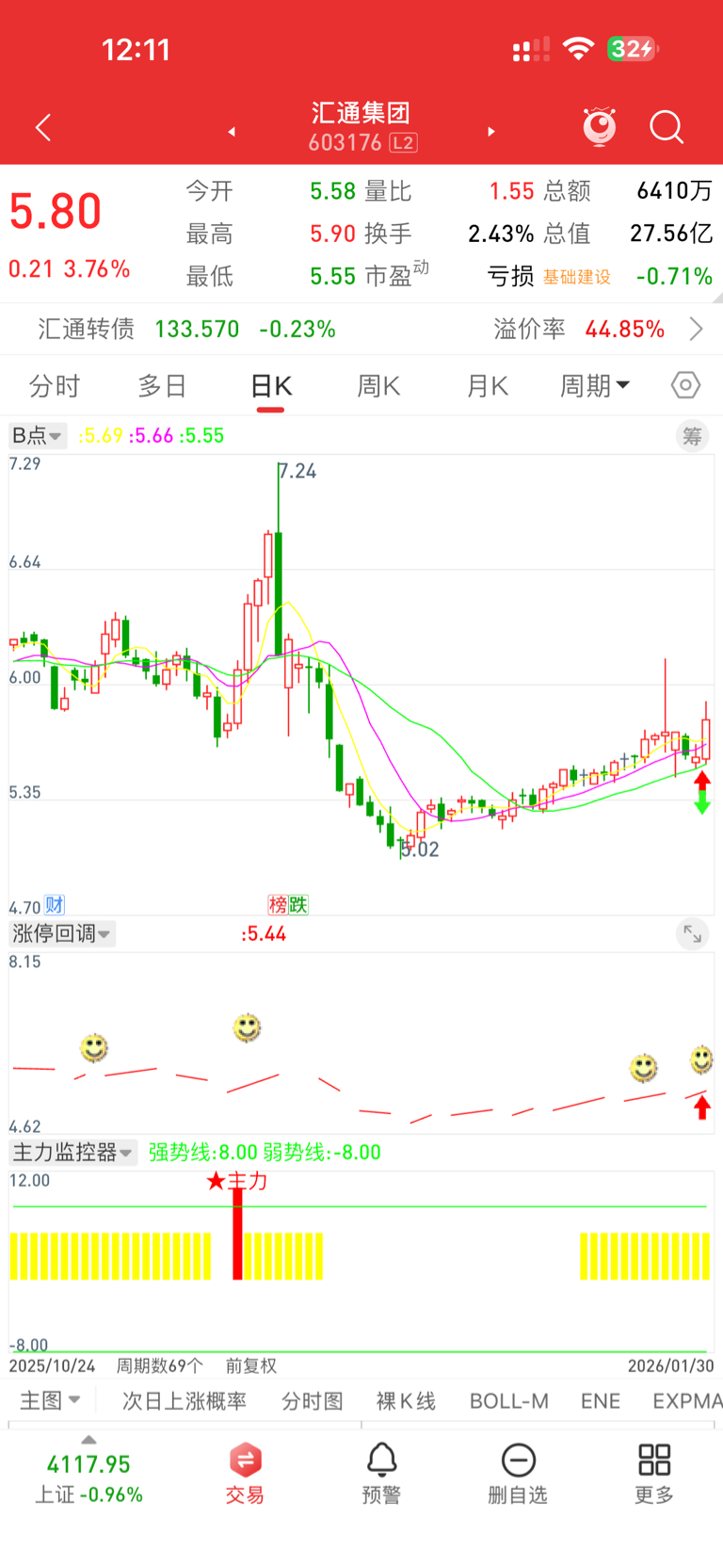The image size is (723, 1568).
Task: Select EXPMA indicator option
Action: [687, 1401]
